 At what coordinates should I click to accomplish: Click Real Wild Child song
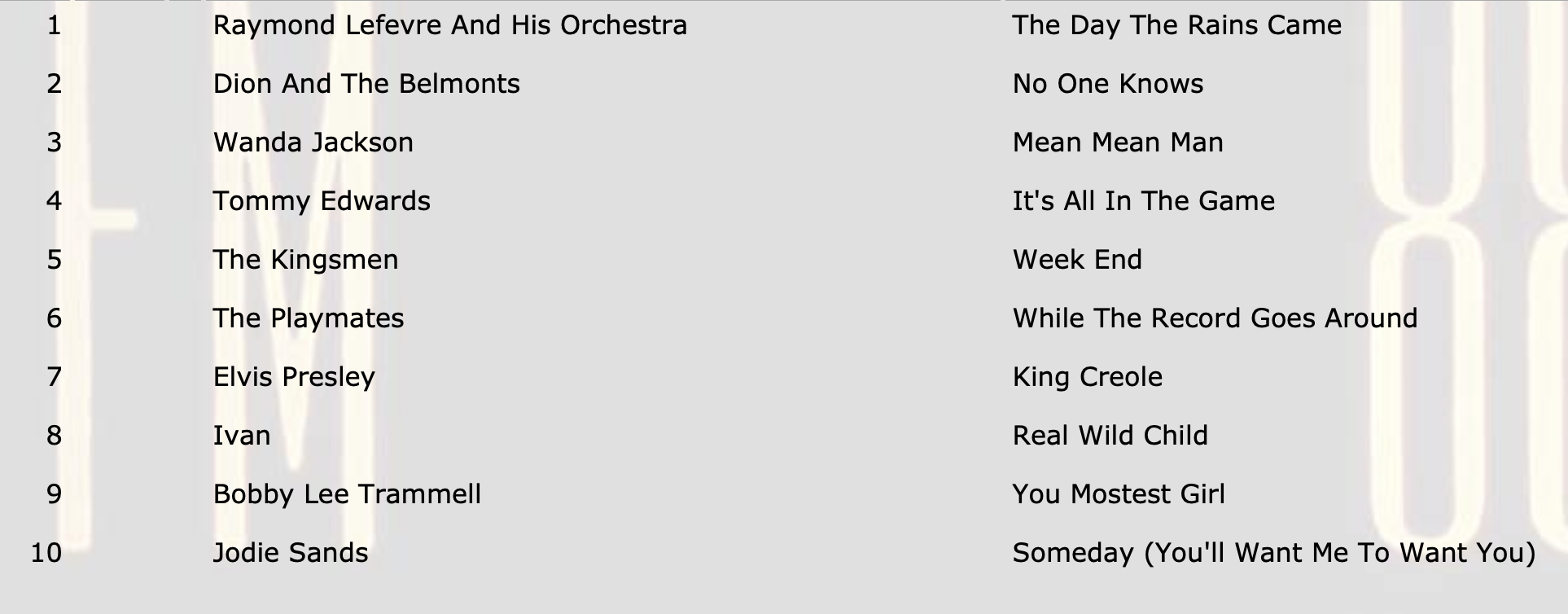pos(1110,436)
